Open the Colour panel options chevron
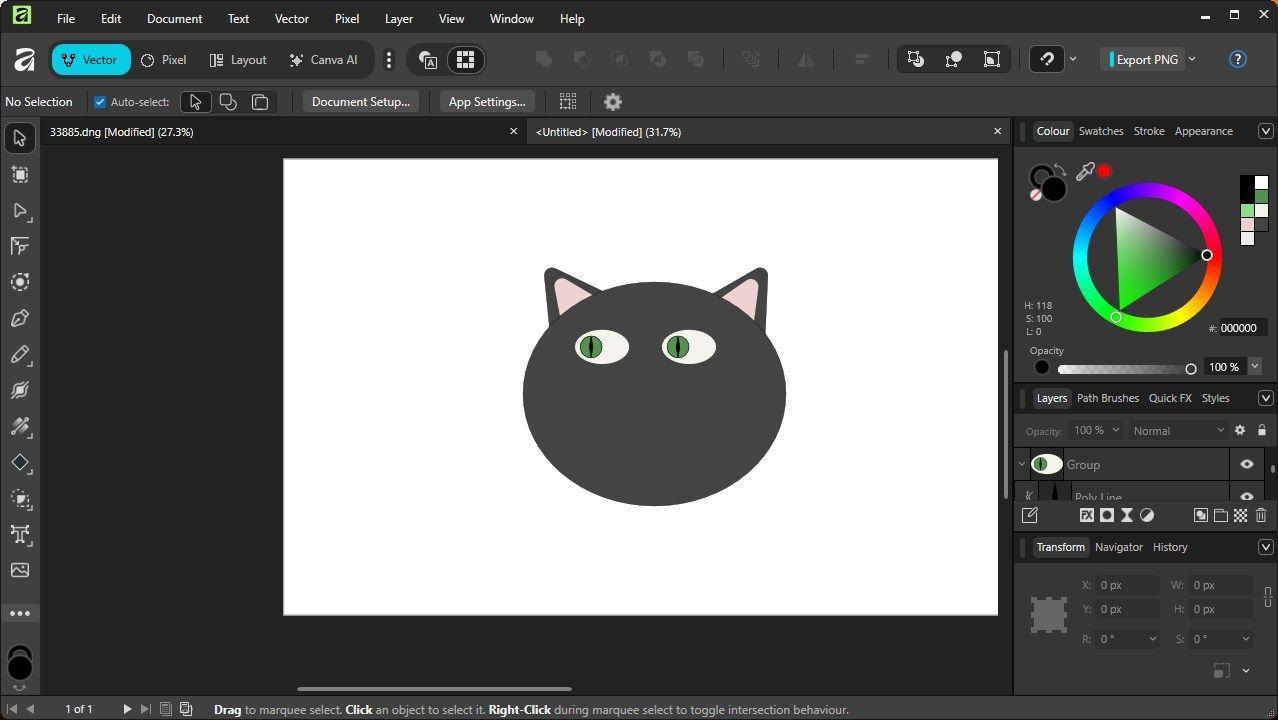 coord(1265,131)
